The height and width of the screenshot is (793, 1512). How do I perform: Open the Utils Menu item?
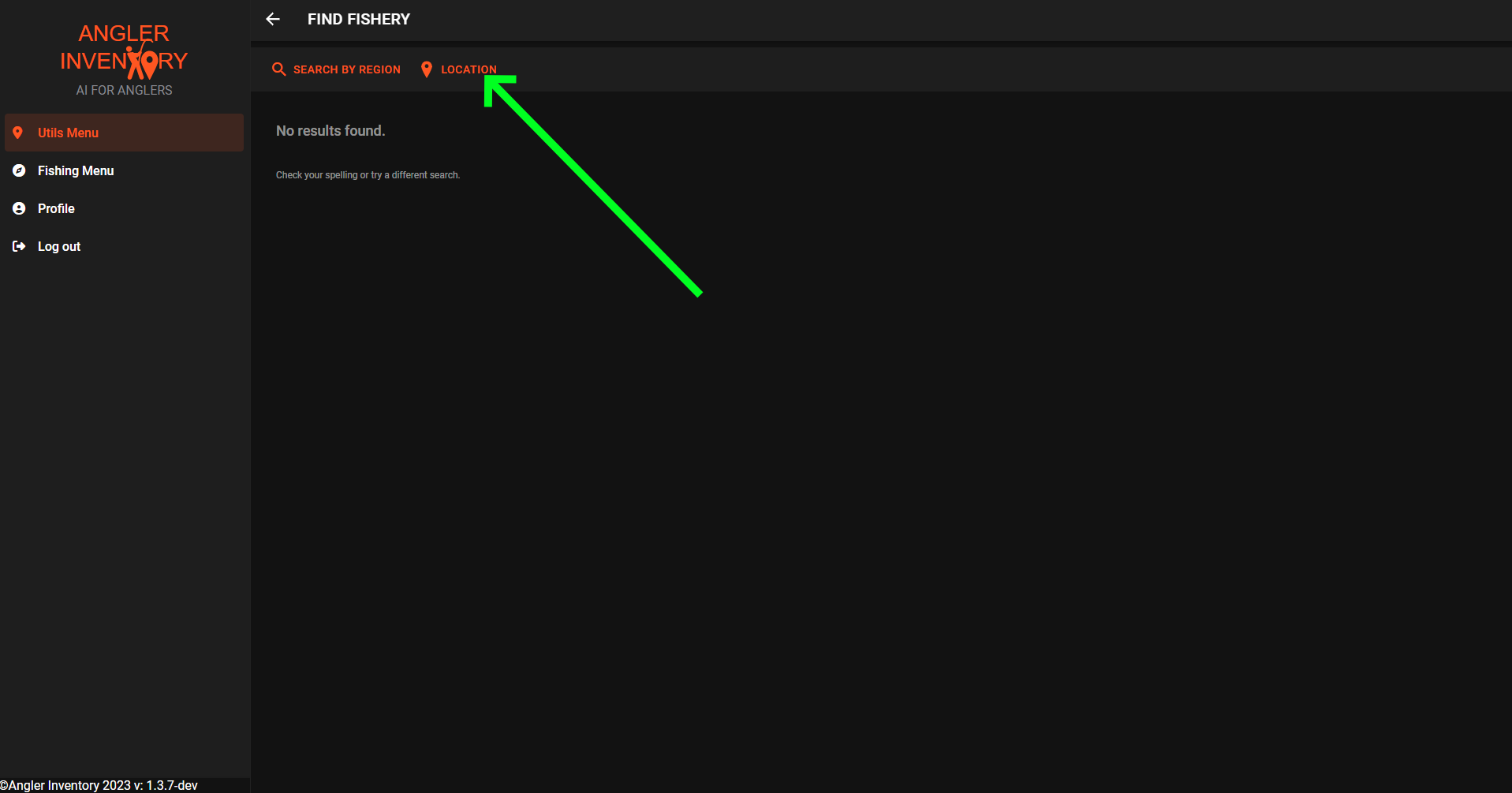tap(68, 133)
